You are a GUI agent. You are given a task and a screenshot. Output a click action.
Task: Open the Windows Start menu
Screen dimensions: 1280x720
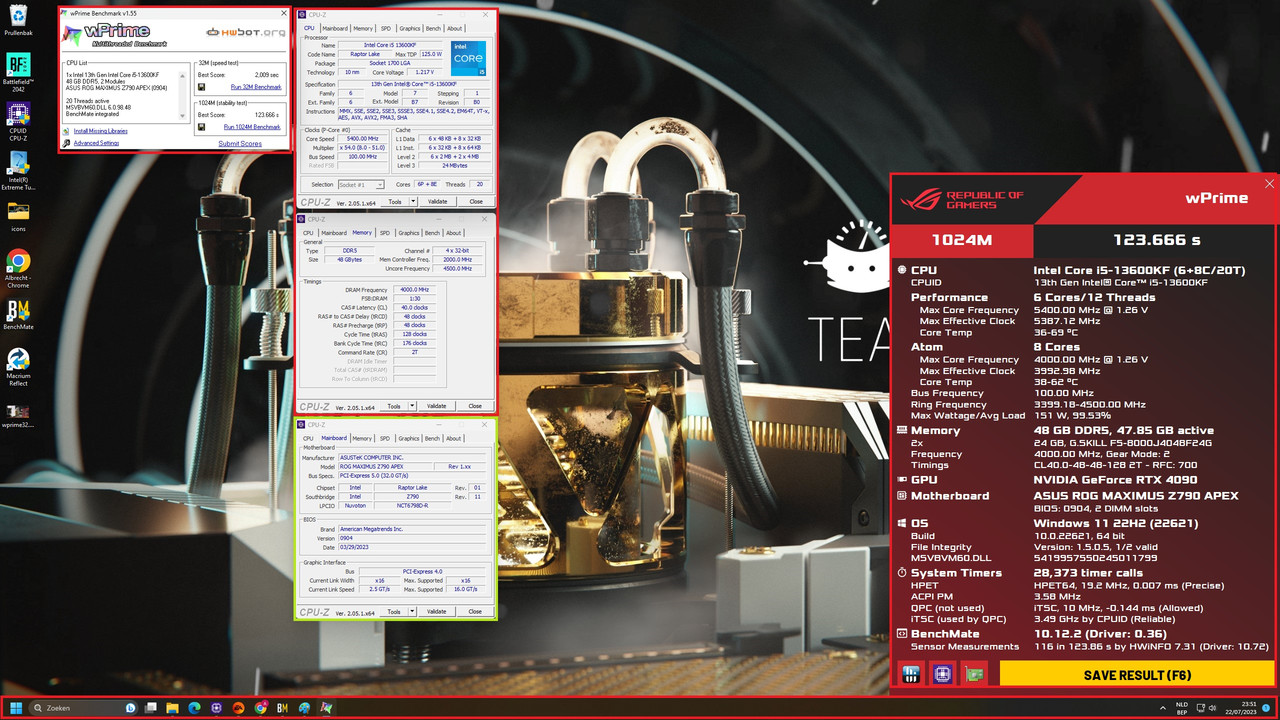click(17, 708)
